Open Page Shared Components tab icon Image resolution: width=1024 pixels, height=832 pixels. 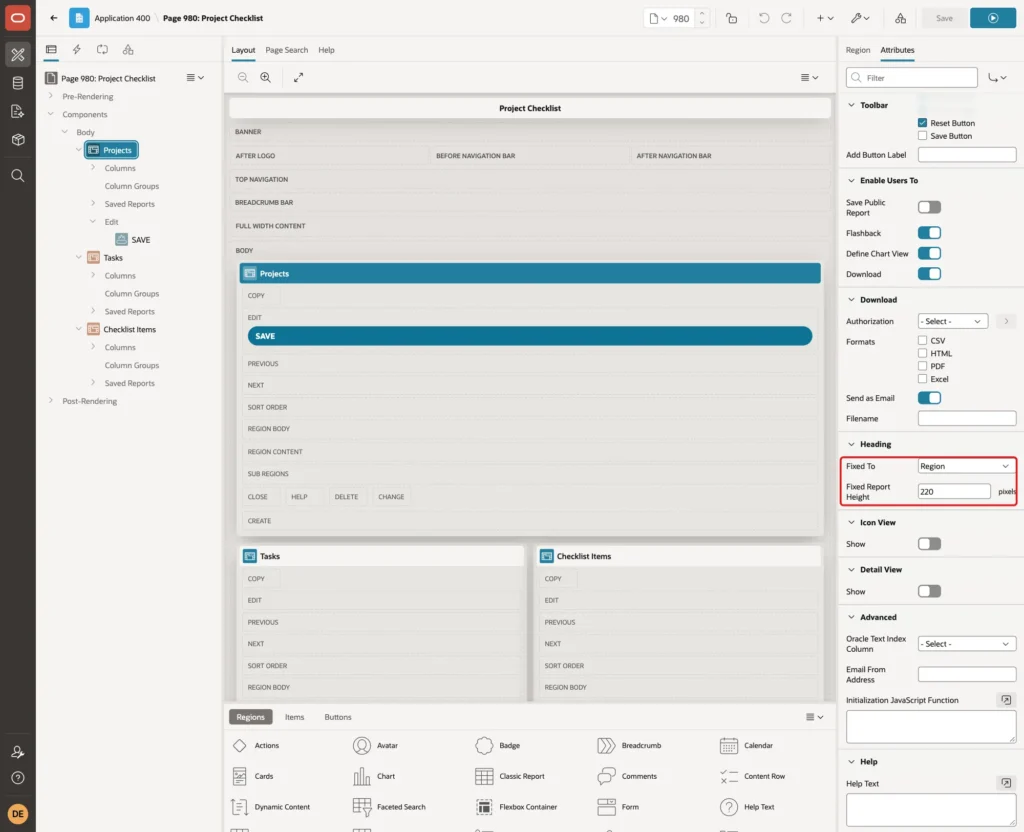[x=128, y=50]
